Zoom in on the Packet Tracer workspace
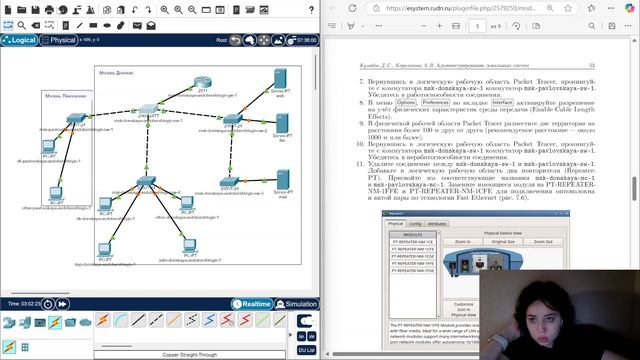The height and width of the screenshot is (360, 640). click(164, 9)
